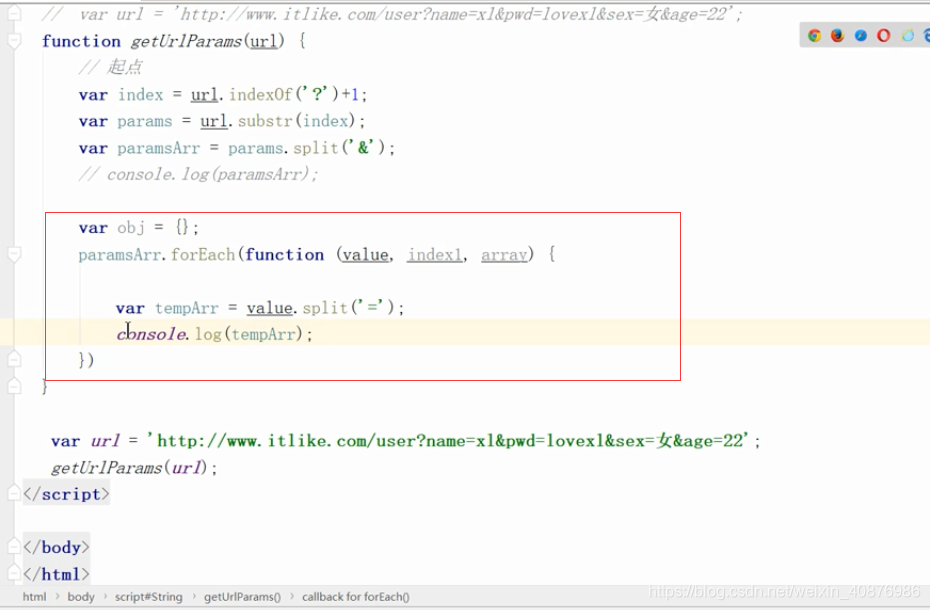Click the paramsArr variable declaration name
The width and height of the screenshot is (930, 610).
click(158, 148)
